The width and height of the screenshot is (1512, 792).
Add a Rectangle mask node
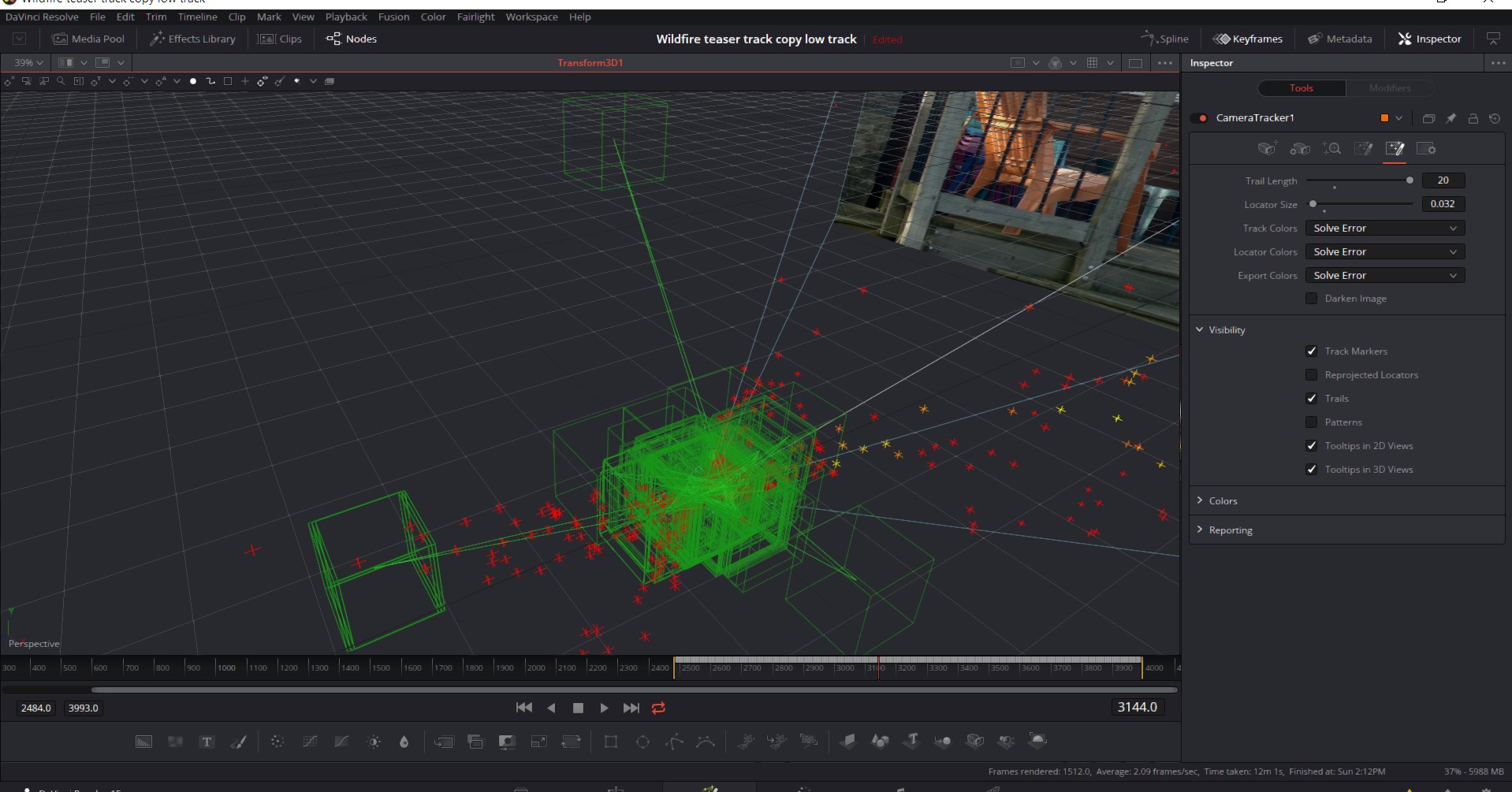611,742
